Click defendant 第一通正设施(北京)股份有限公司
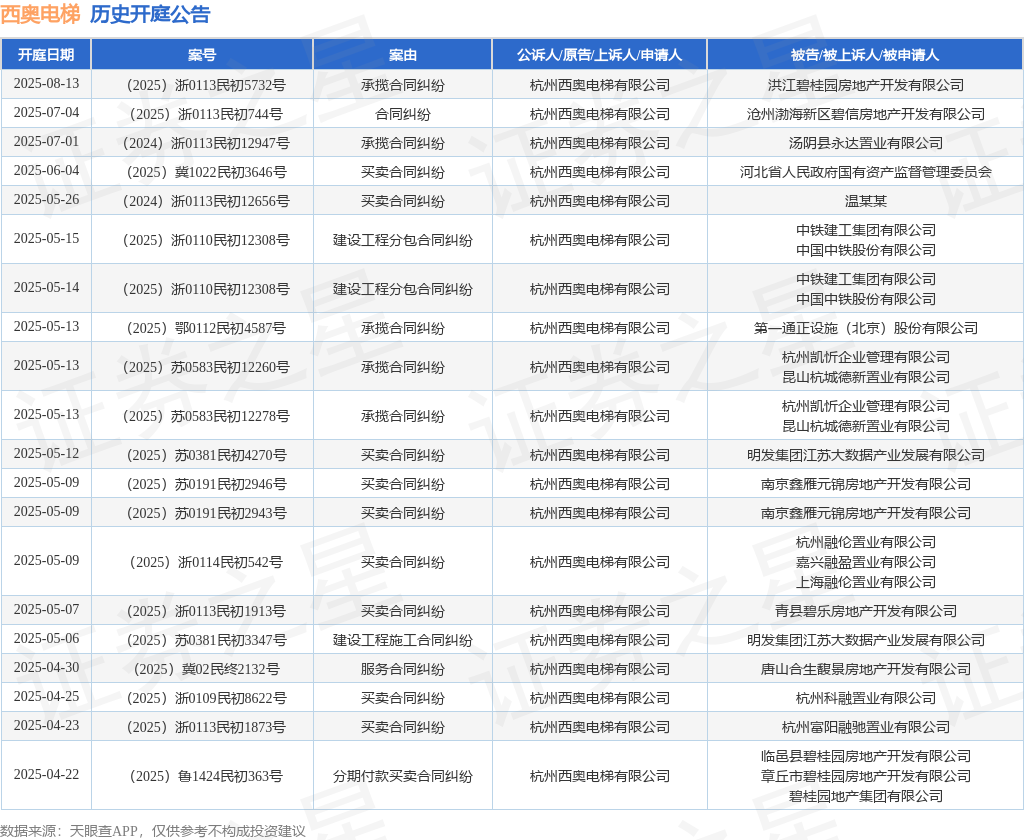This screenshot has width=1024, height=840. click(x=865, y=328)
